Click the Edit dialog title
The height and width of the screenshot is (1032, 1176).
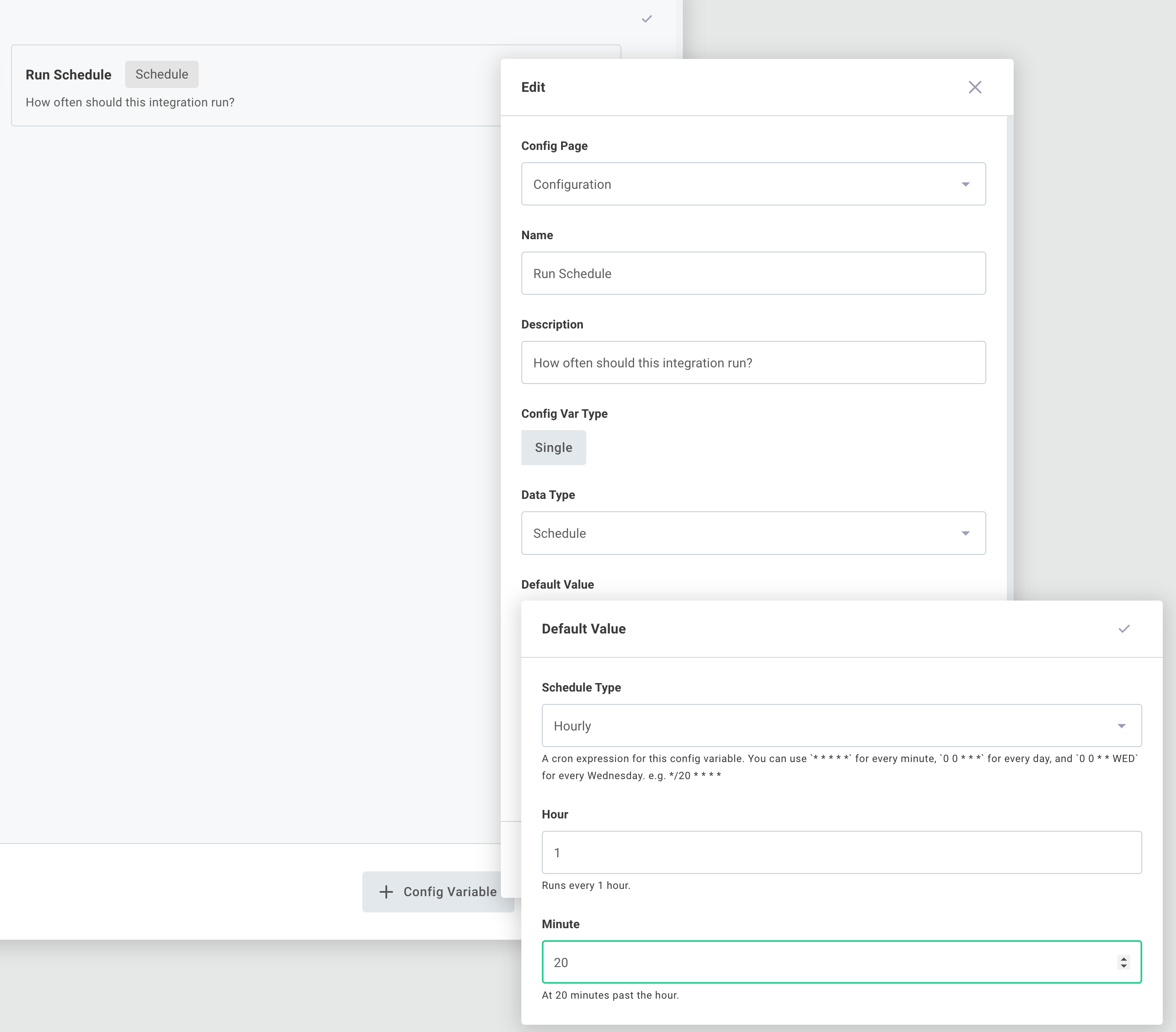[x=533, y=88]
